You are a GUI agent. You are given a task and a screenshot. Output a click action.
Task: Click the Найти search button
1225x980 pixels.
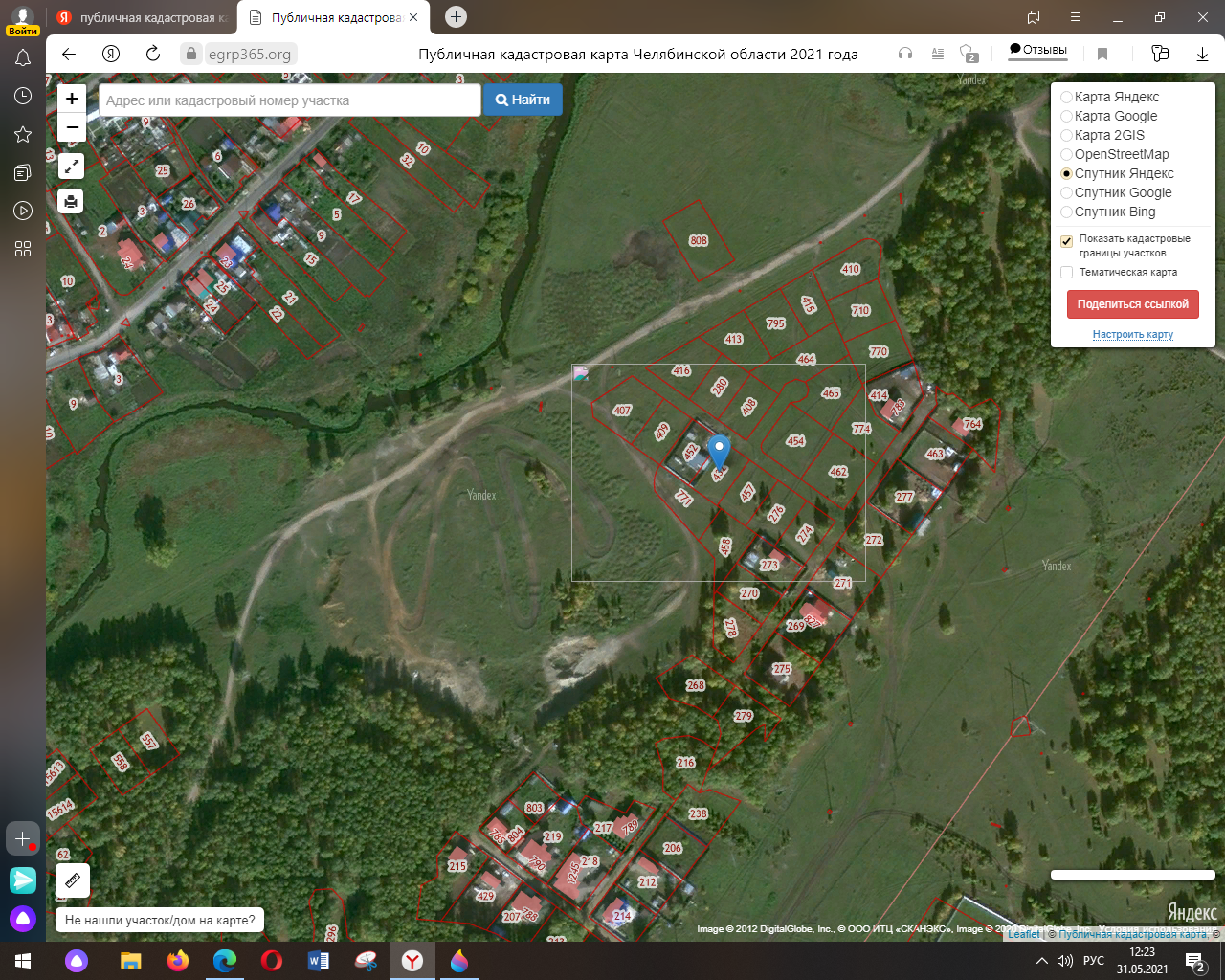[523, 100]
